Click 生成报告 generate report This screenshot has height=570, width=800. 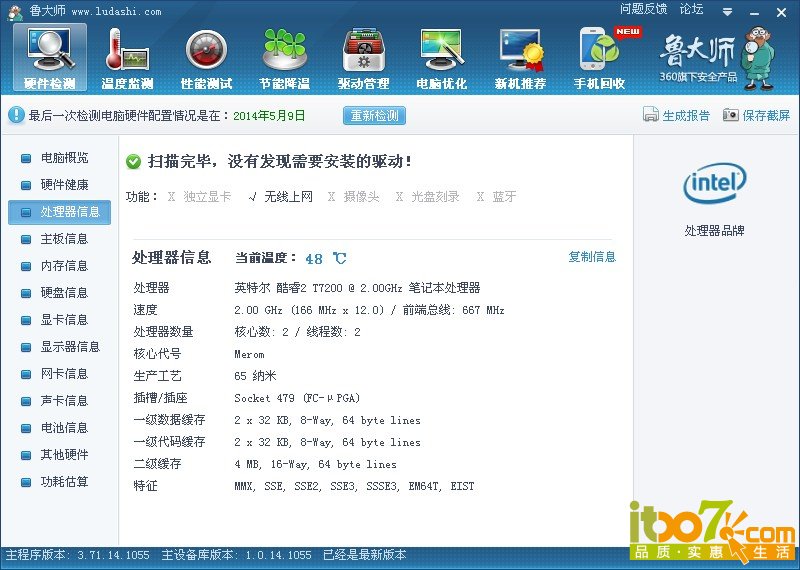(x=686, y=115)
